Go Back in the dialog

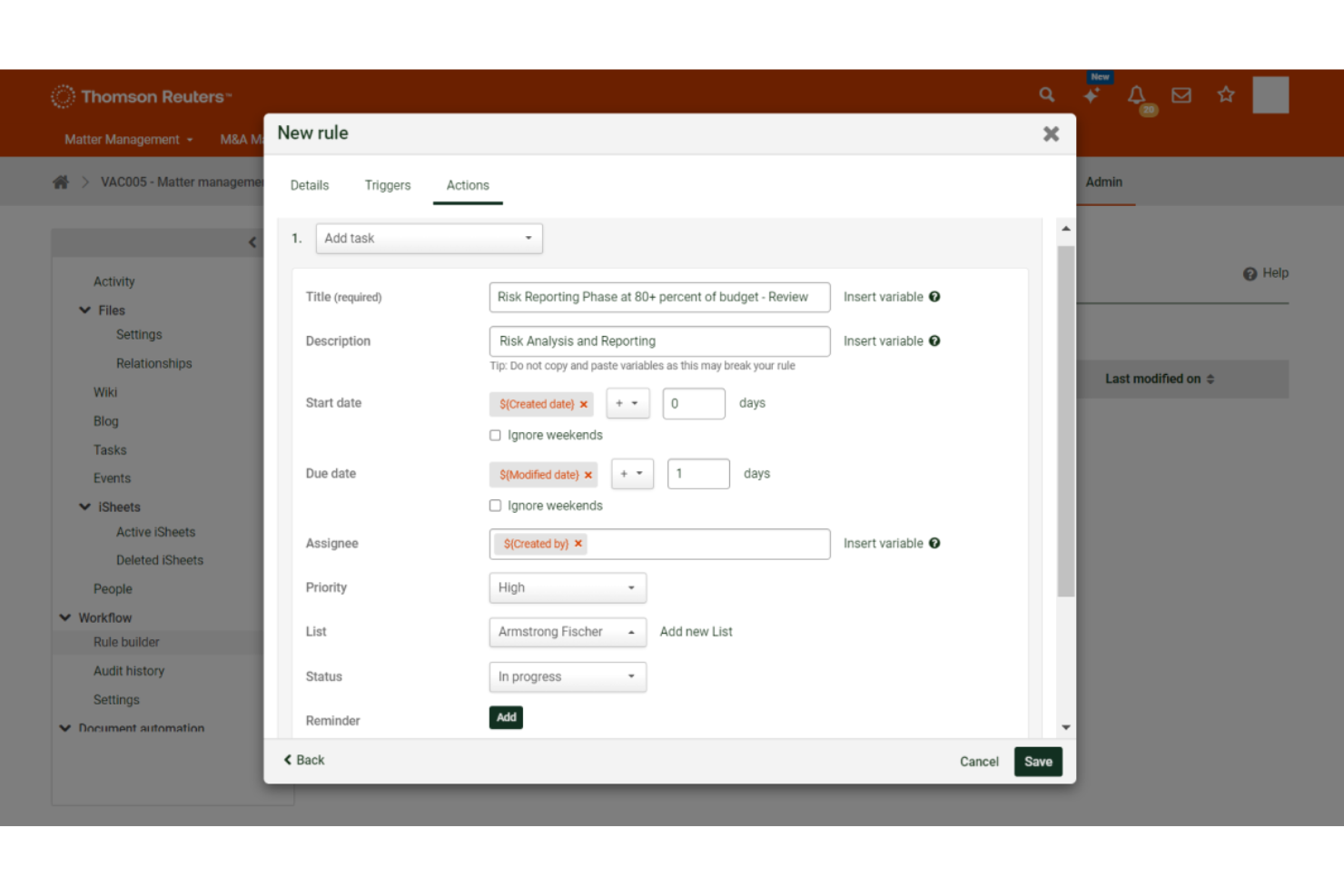[x=304, y=761]
